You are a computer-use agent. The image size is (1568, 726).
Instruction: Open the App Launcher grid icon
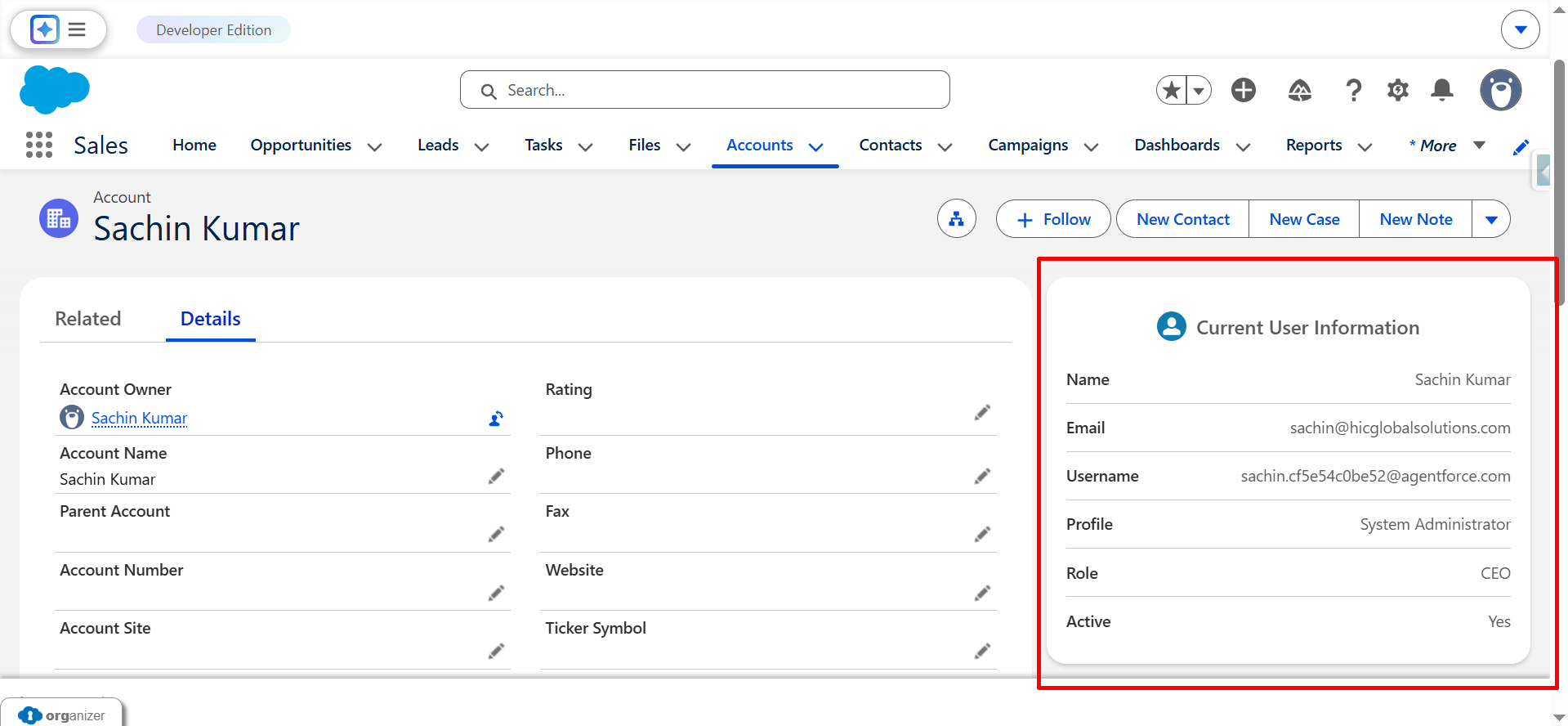coord(39,145)
